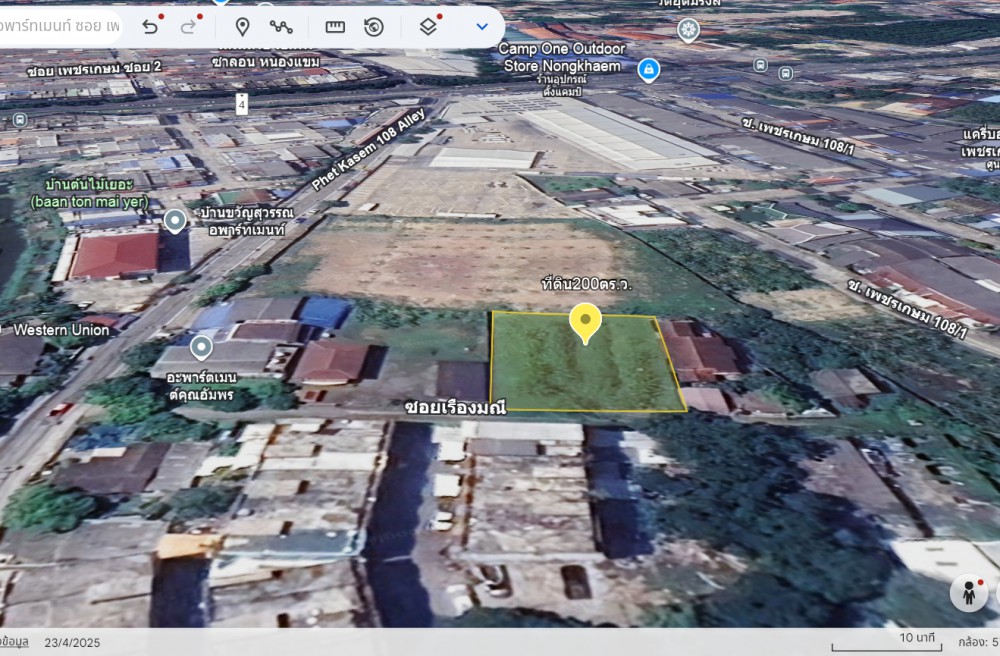Image resolution: width=1000 pixels, height=656 pixels.
Task: Click the temple icon at top right
Action: [x=688, y=30]
